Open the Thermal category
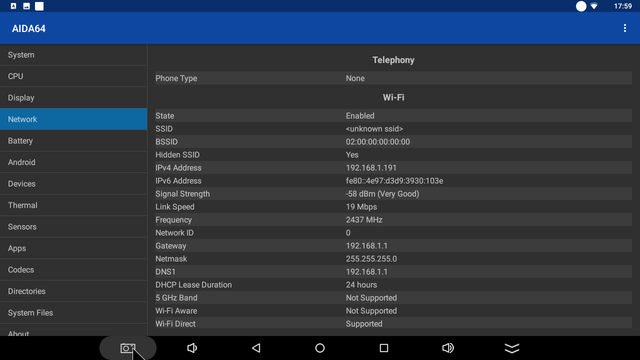The image size is (640, 360). pos(73,205)
